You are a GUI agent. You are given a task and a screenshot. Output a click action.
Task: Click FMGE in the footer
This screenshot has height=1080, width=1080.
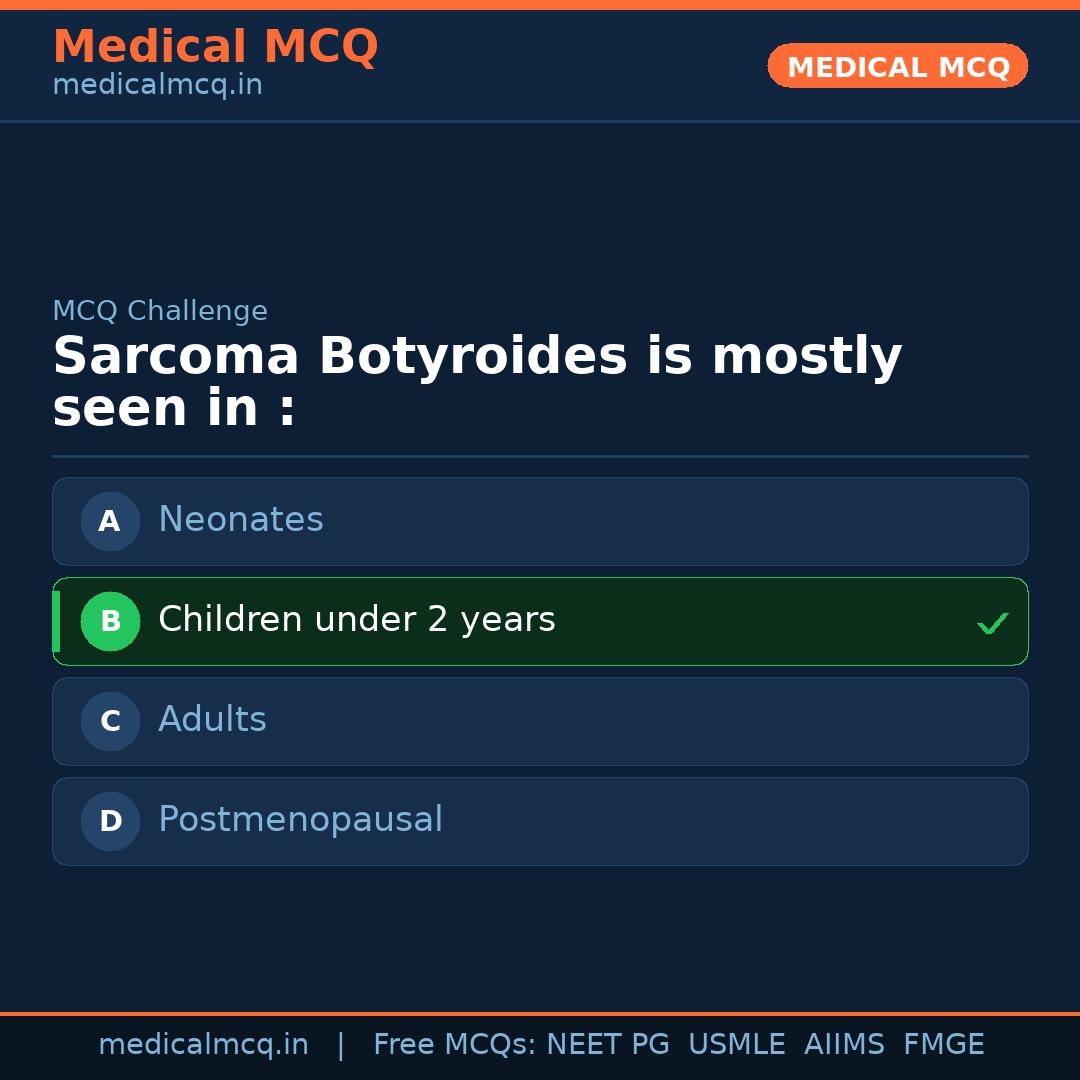point(943,1045)
